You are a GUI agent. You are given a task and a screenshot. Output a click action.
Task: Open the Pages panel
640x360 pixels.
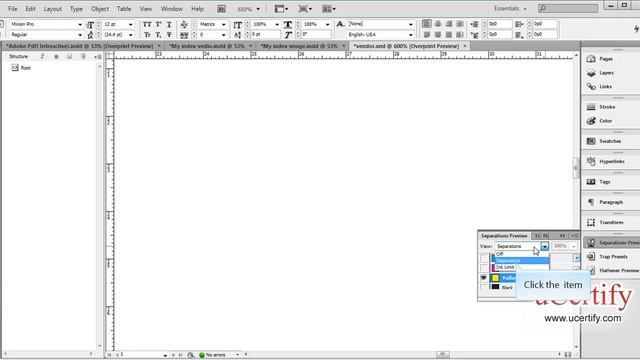(x=600, y=59)
